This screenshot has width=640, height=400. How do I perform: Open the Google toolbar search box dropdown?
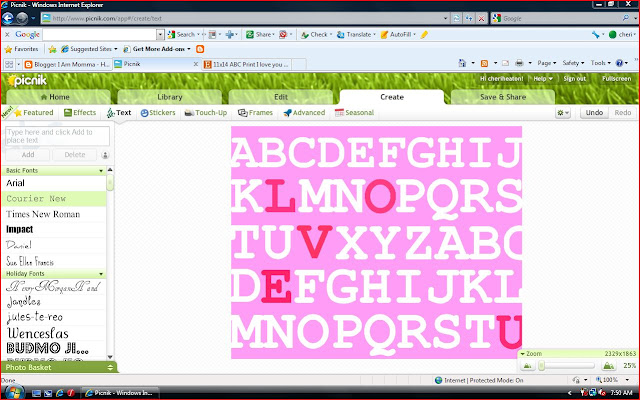[x=160, y=35]
